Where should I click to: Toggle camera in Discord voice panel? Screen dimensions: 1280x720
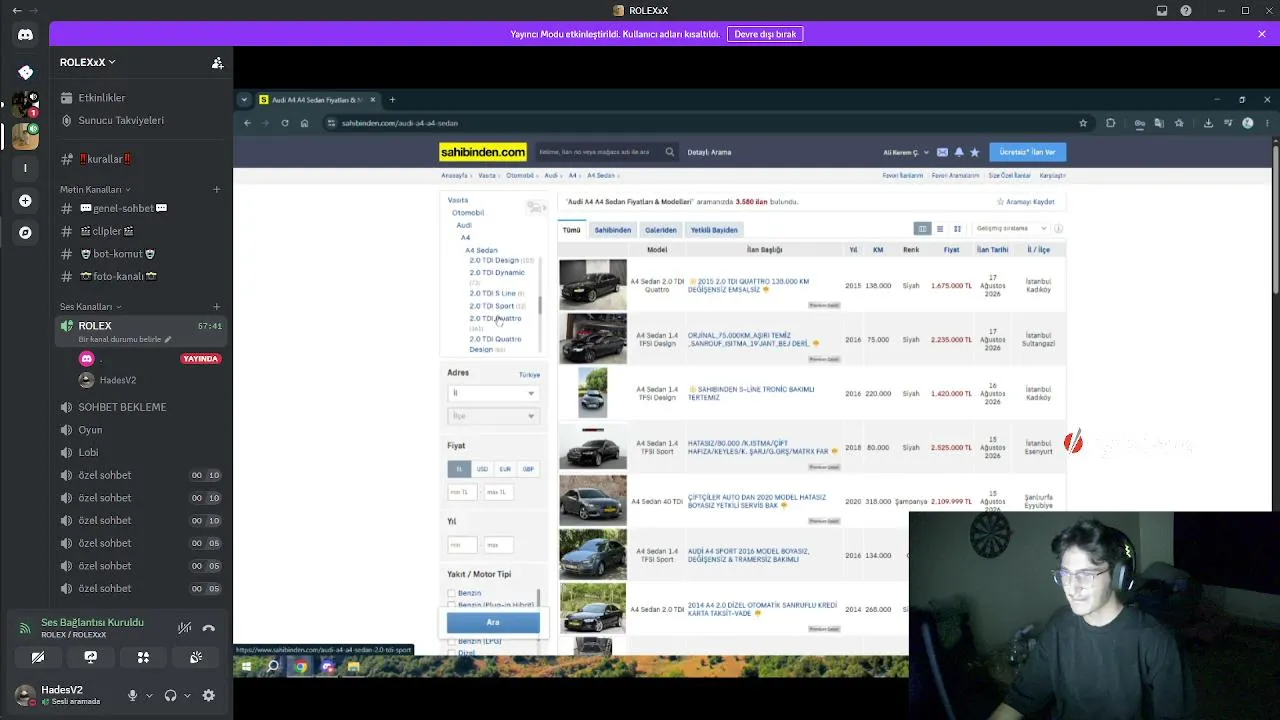tap(38, 657)
